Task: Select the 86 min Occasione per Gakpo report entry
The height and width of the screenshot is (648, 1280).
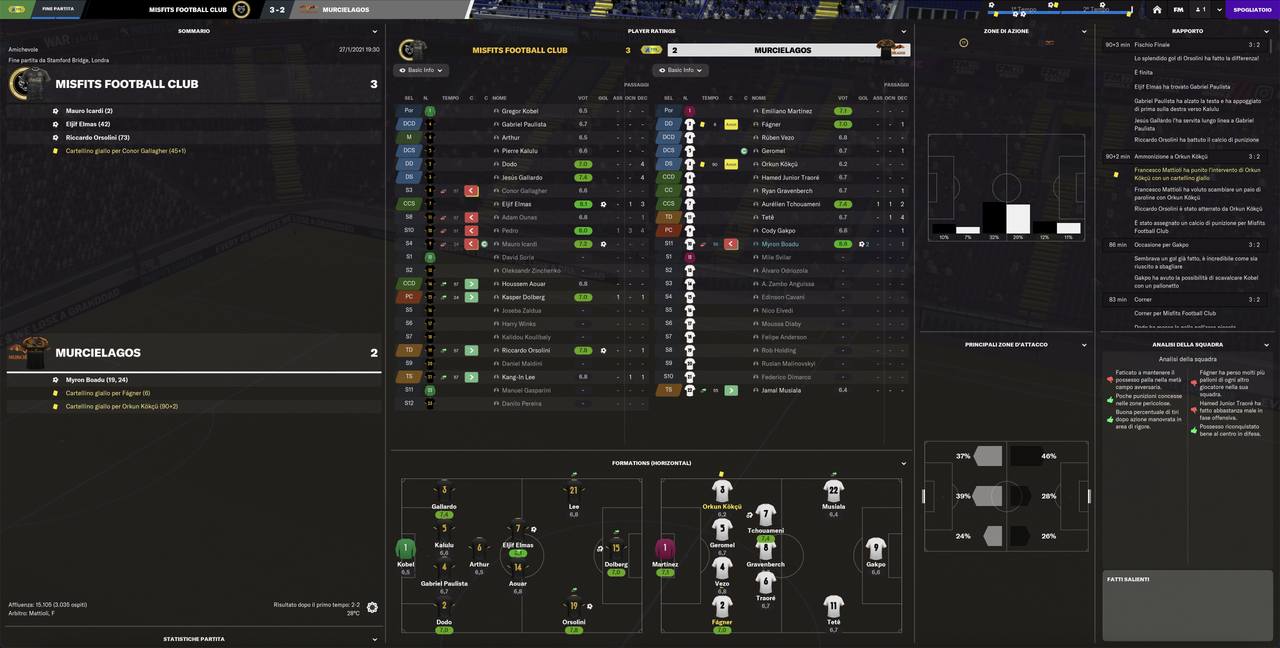Action: pyautogui.click(x=1186, y=244)
